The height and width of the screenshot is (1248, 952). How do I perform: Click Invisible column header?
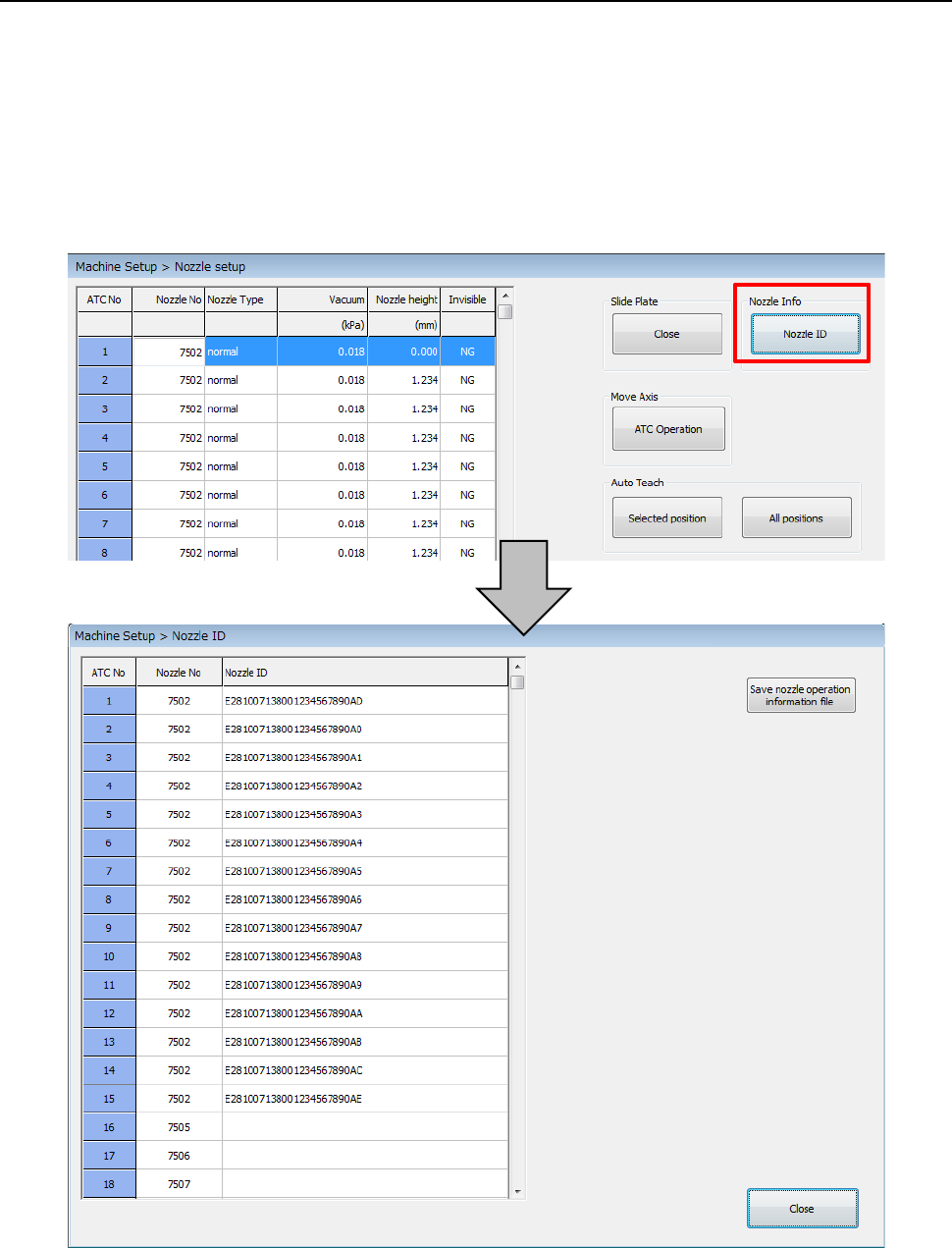467,299
